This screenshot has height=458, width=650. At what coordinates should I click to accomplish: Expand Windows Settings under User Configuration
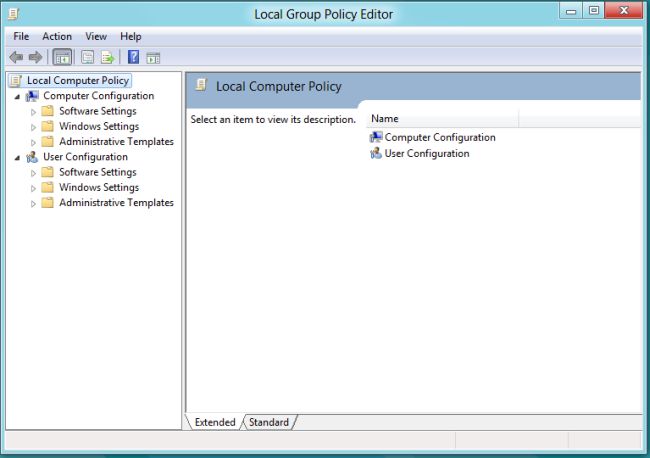tap(33, 188)
